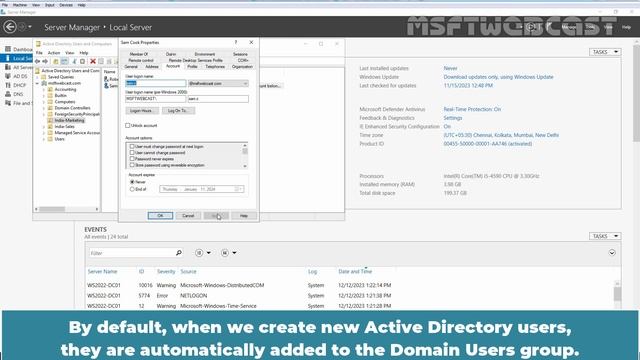Click the calendar icon in End of date field
Viewport: 640px width, 360px height.
(x=237, y=189)
